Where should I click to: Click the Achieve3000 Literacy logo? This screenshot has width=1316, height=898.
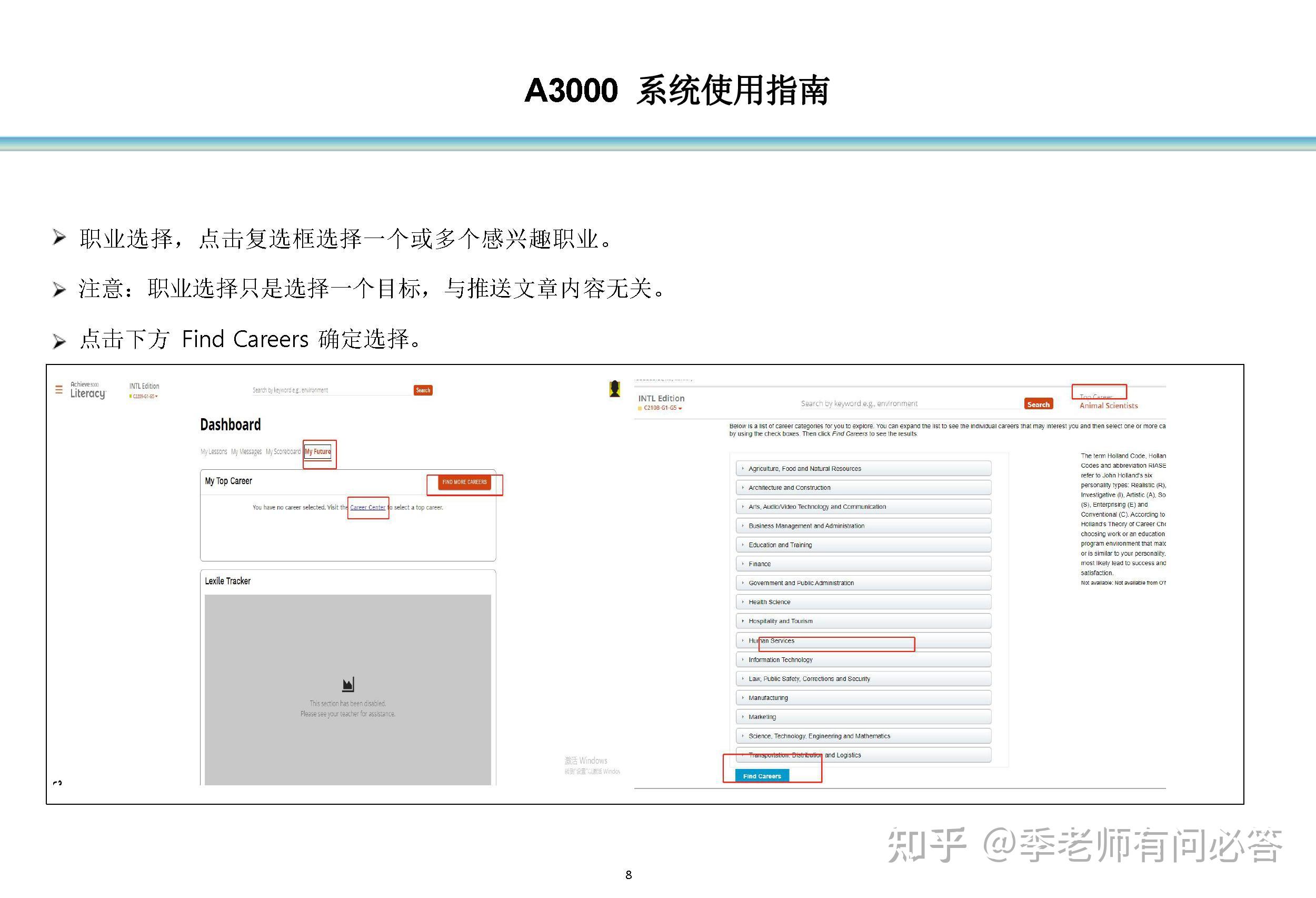click(x=88, y=391)
